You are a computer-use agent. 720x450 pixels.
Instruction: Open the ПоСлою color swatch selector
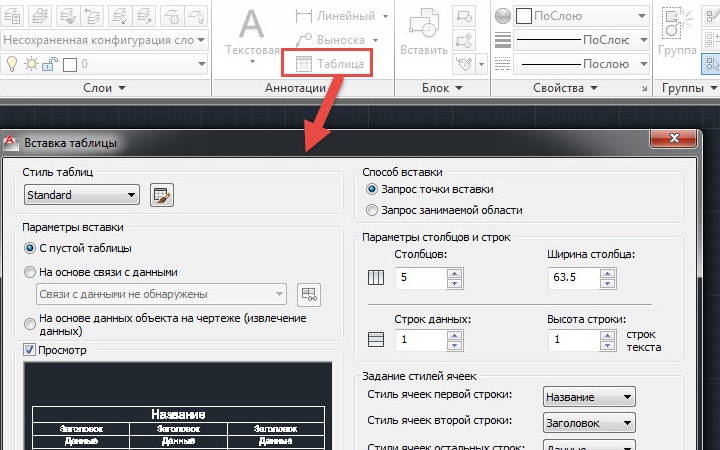(x=581, y=16)
